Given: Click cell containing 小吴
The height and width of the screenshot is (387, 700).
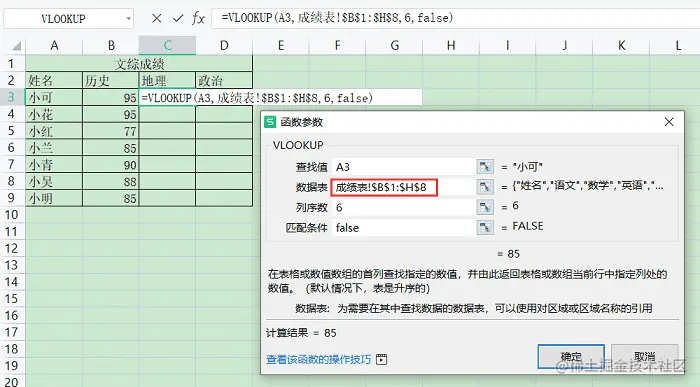Looking at the screenshot, I should pos(54,181).
